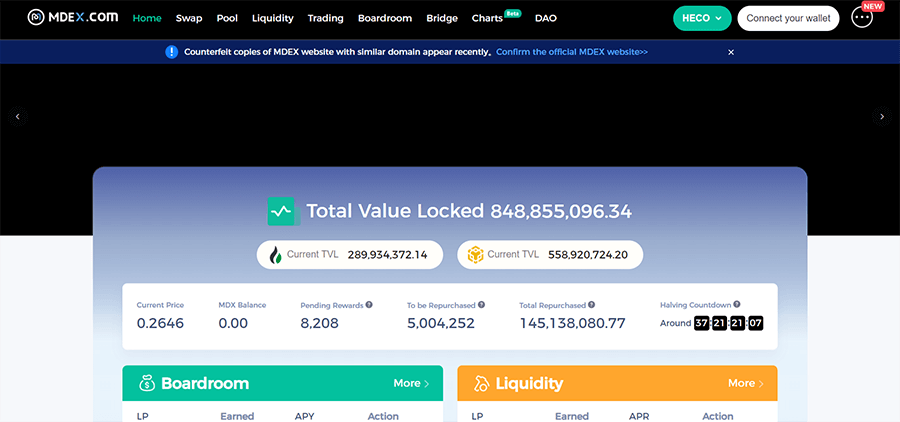Open More in the Boardroom card
Image resolution: width=900 pixels, height=422 pixels.
click(411, 384)
